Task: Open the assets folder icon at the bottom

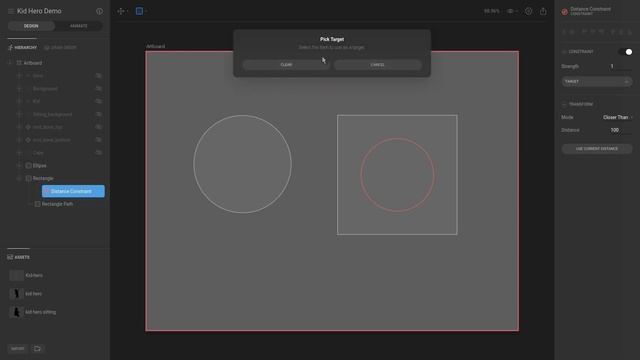Action: [x=38, y=348]
